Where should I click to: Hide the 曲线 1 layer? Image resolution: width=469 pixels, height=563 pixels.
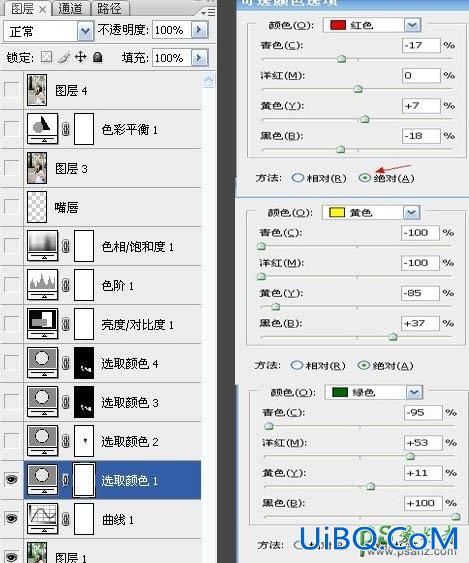(11, 519)
